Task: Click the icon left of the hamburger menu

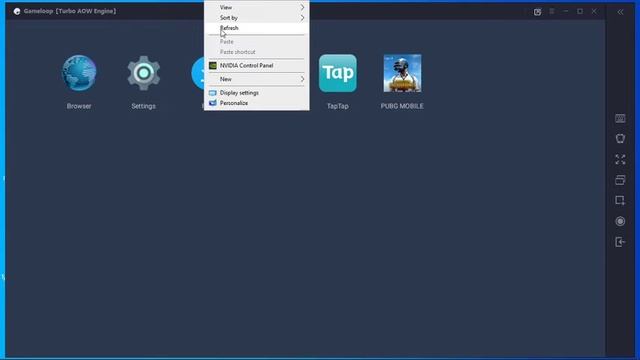Action: point(538,12)
